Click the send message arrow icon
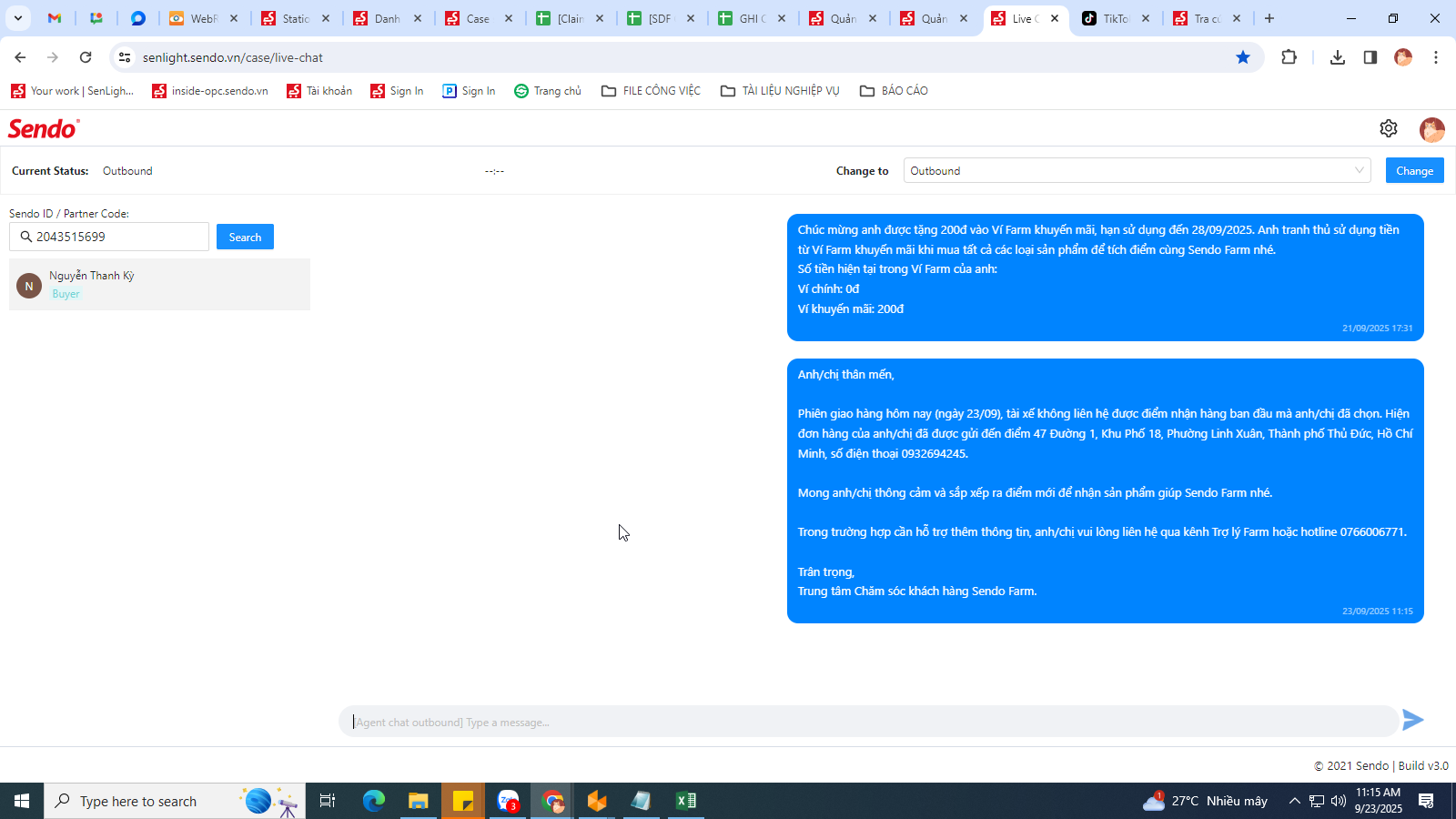 [x=1412, y=720]
